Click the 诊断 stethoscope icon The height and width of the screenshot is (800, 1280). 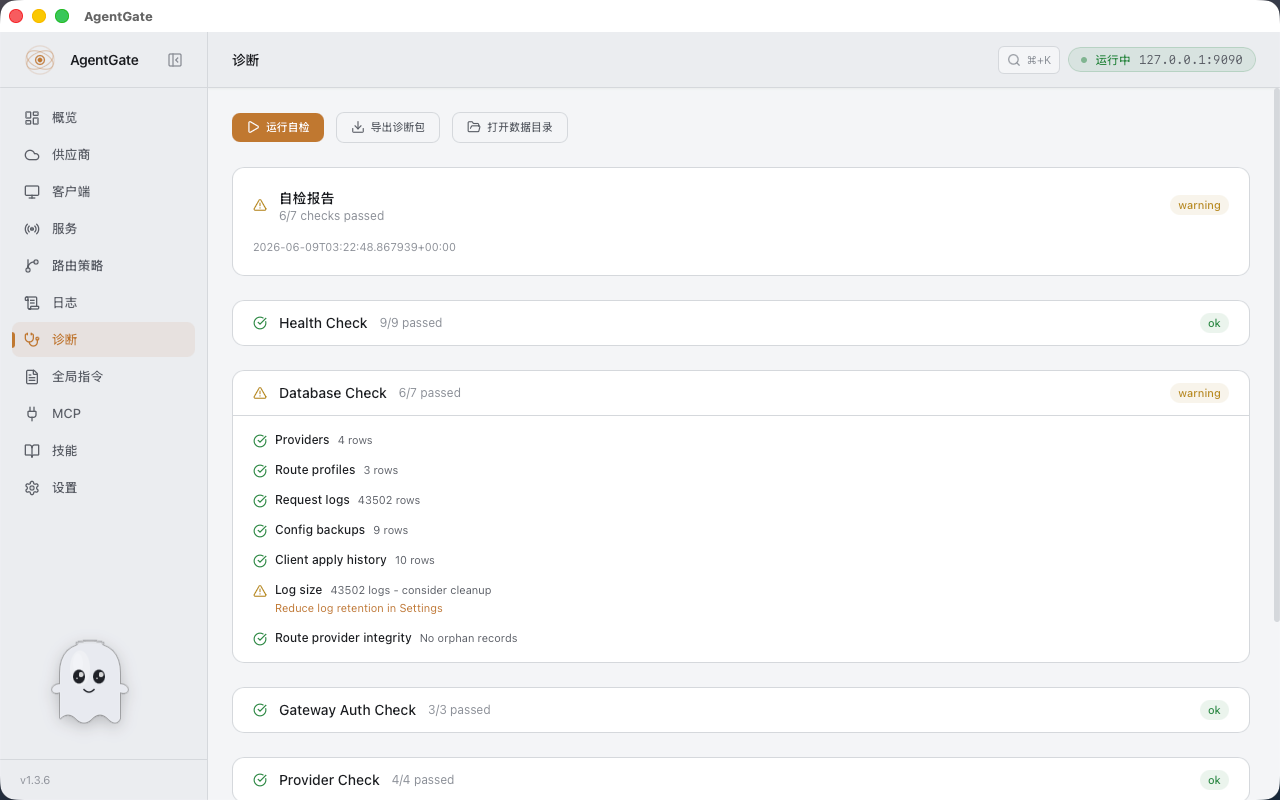pos(32,340)
